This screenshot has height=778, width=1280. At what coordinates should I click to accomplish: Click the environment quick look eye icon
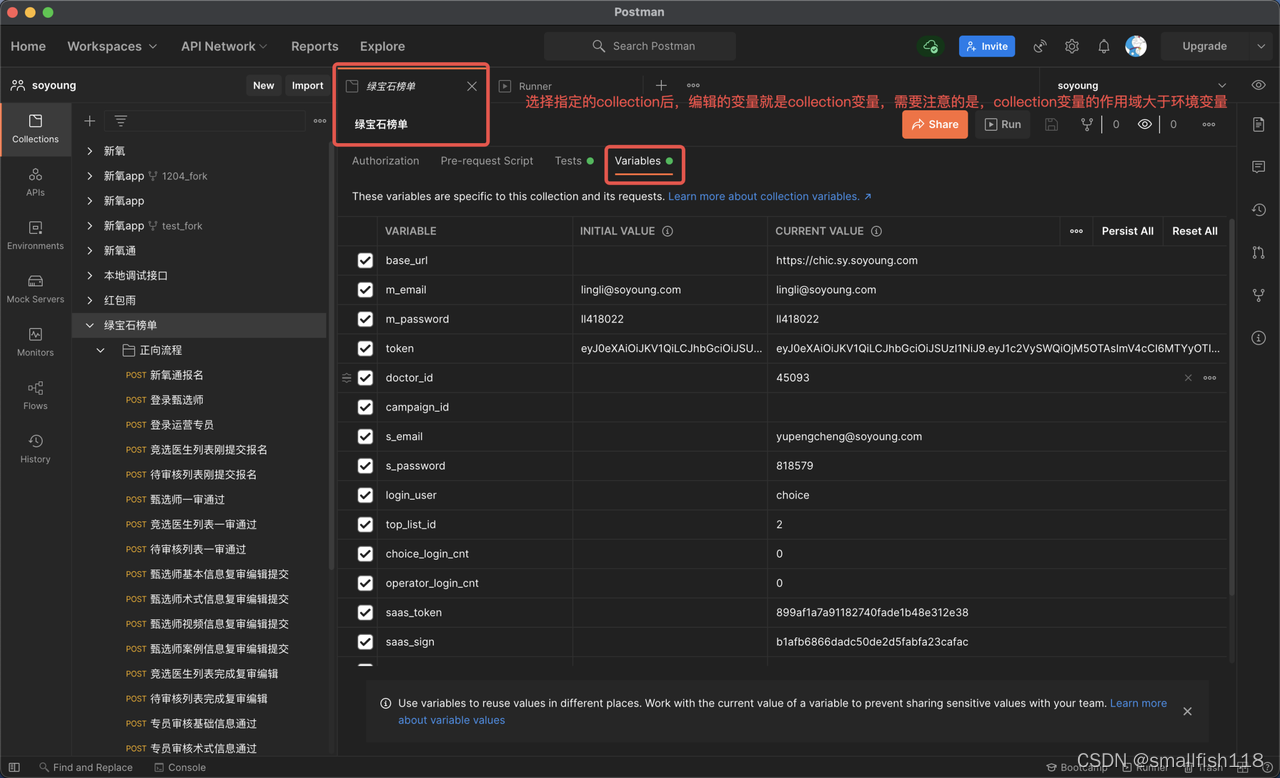click(x=1258, y=86)
